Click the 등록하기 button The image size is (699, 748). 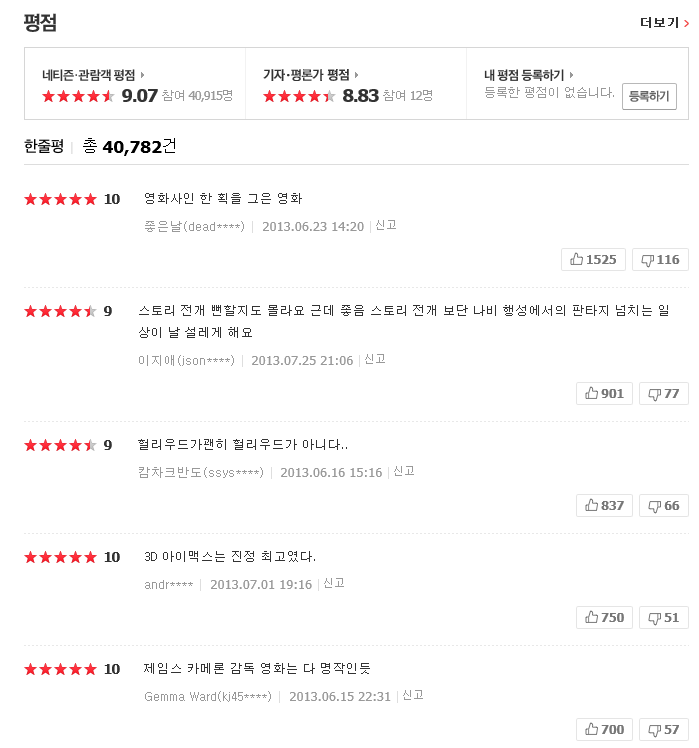coord(649,96)
